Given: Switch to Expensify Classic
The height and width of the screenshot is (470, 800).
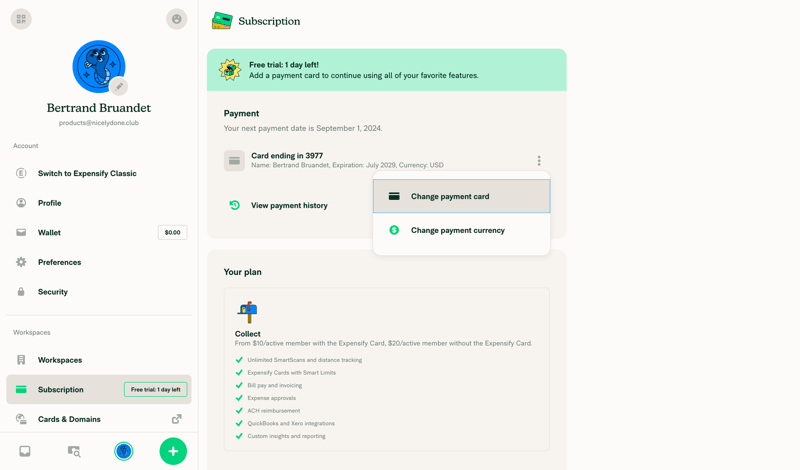Looking at the screenshot, I should (x=99, y=174).
